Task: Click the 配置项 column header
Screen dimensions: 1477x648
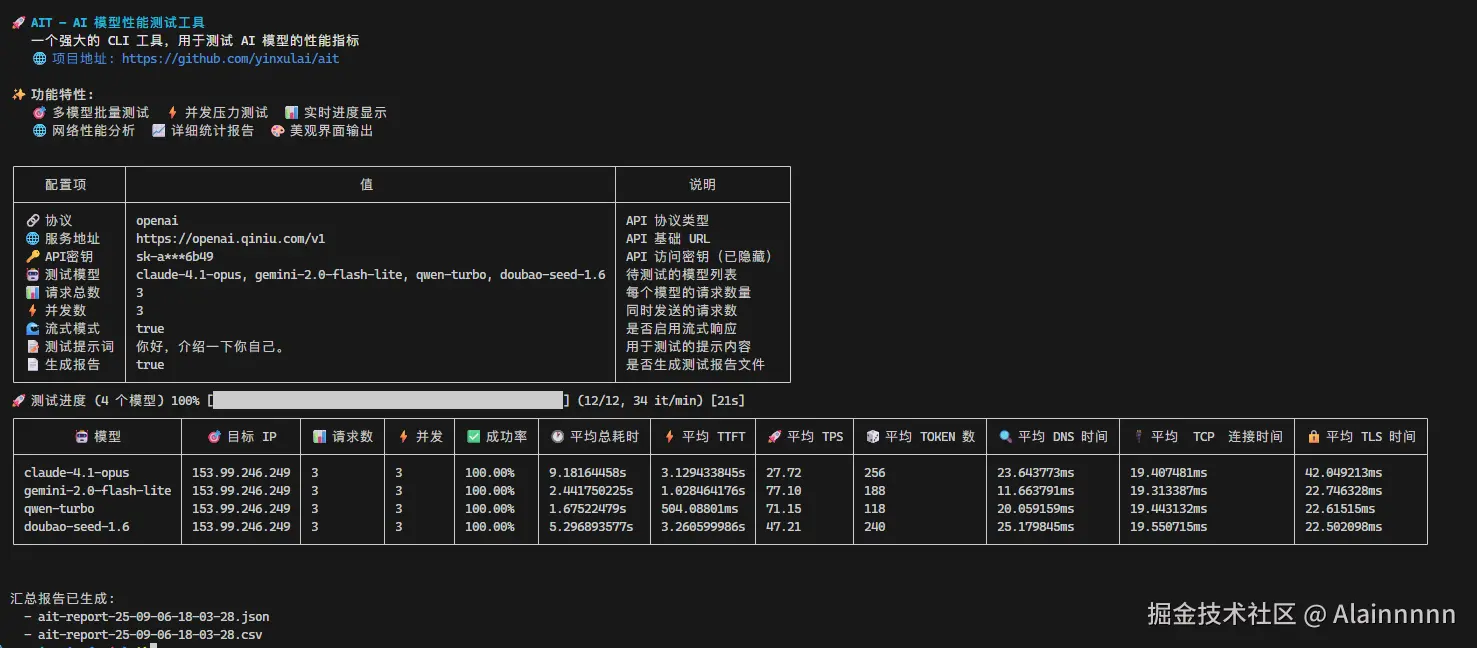Action: click(66, 185)
